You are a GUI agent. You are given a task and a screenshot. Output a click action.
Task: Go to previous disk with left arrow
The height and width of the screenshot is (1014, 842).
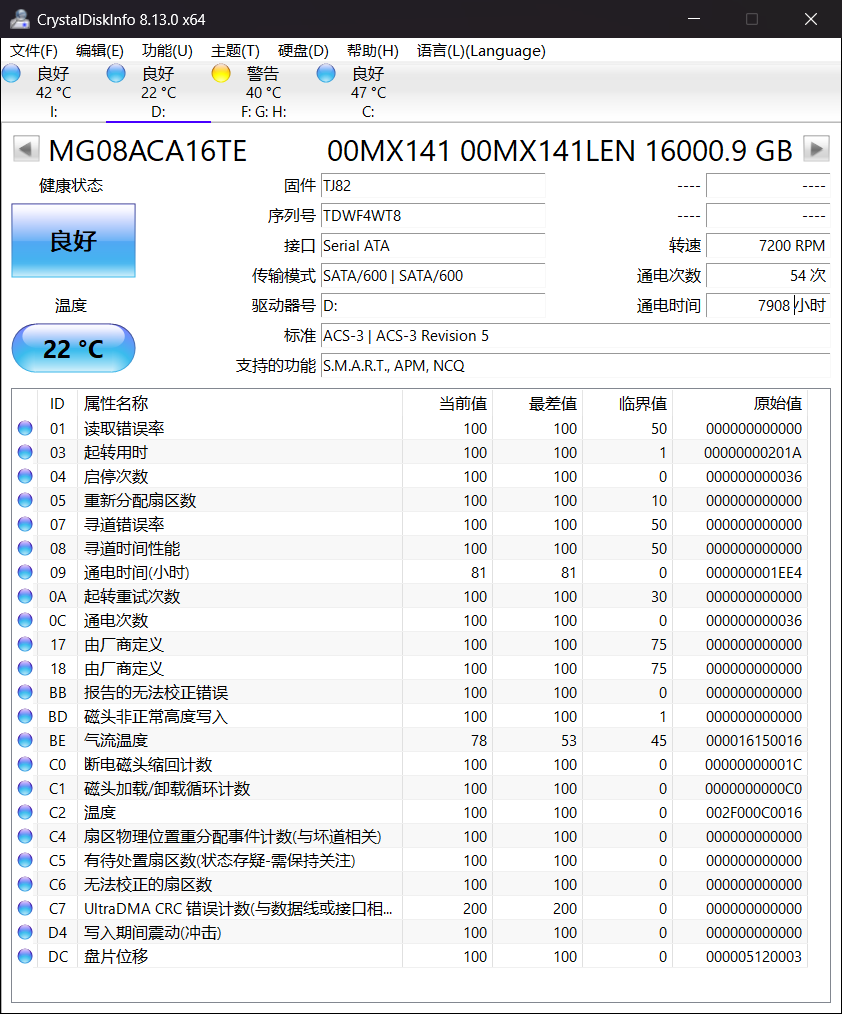(x=25, y=150)
